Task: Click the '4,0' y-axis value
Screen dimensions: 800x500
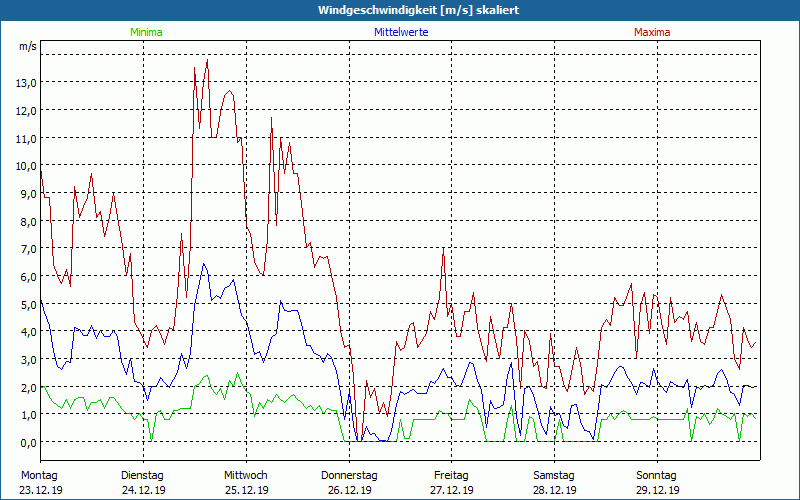Action: click(28, 332)
